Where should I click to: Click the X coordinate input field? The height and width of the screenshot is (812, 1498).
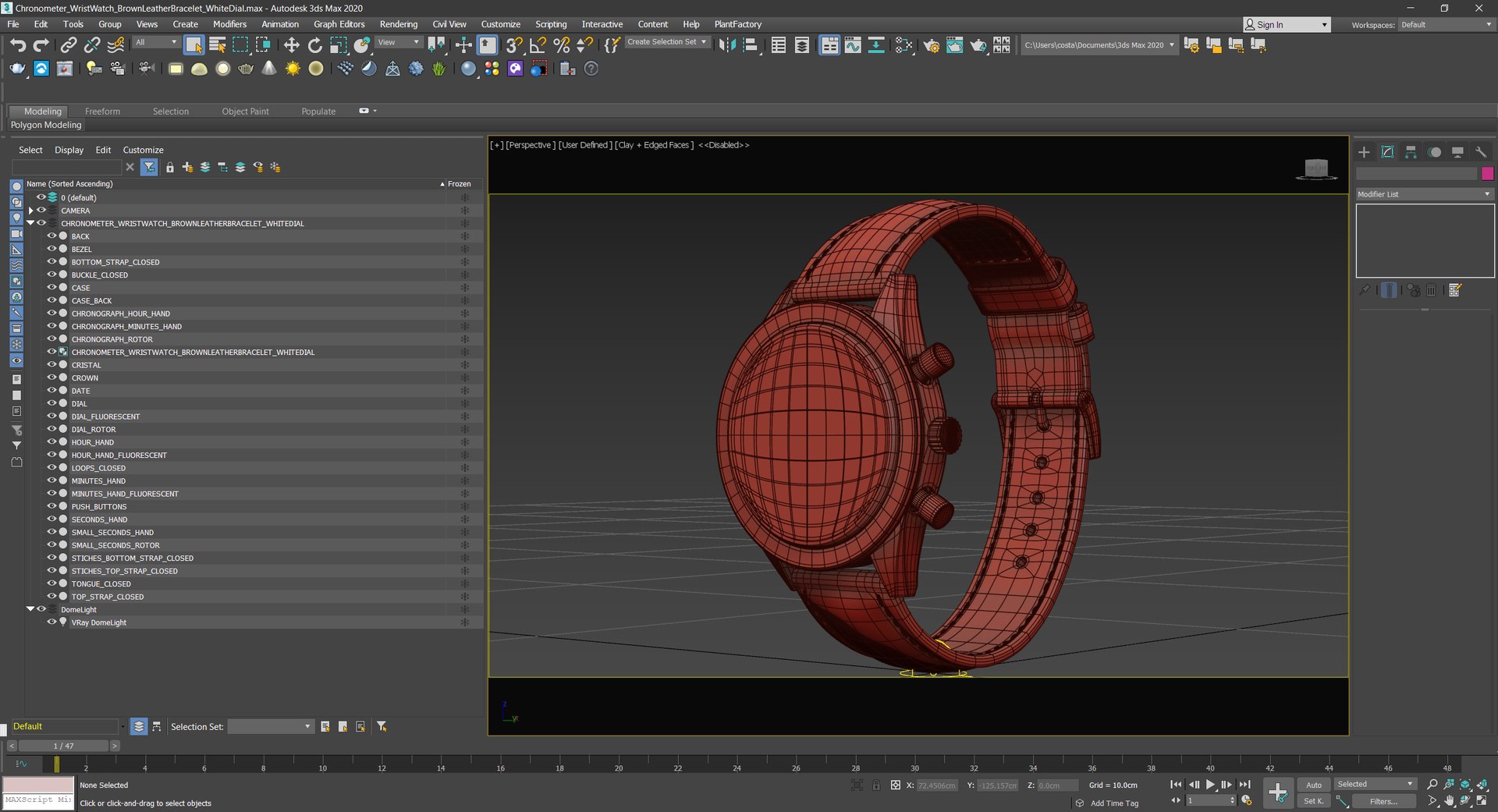click(x=936, y=785)
